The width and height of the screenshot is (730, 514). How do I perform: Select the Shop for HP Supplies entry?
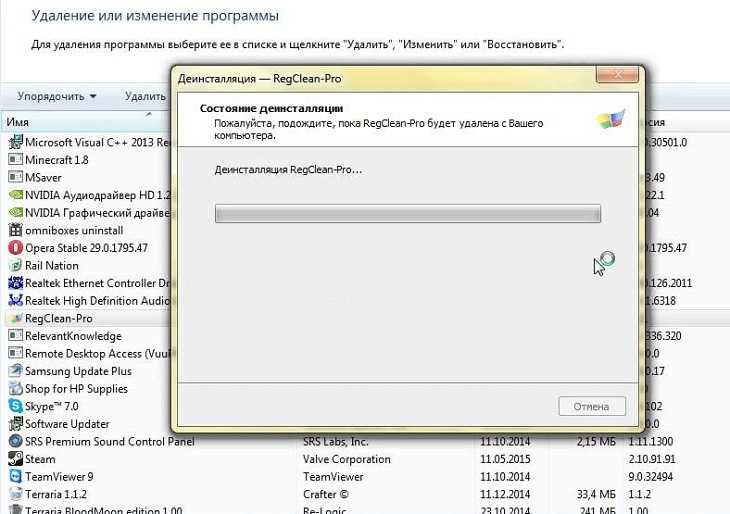[76, 389]
